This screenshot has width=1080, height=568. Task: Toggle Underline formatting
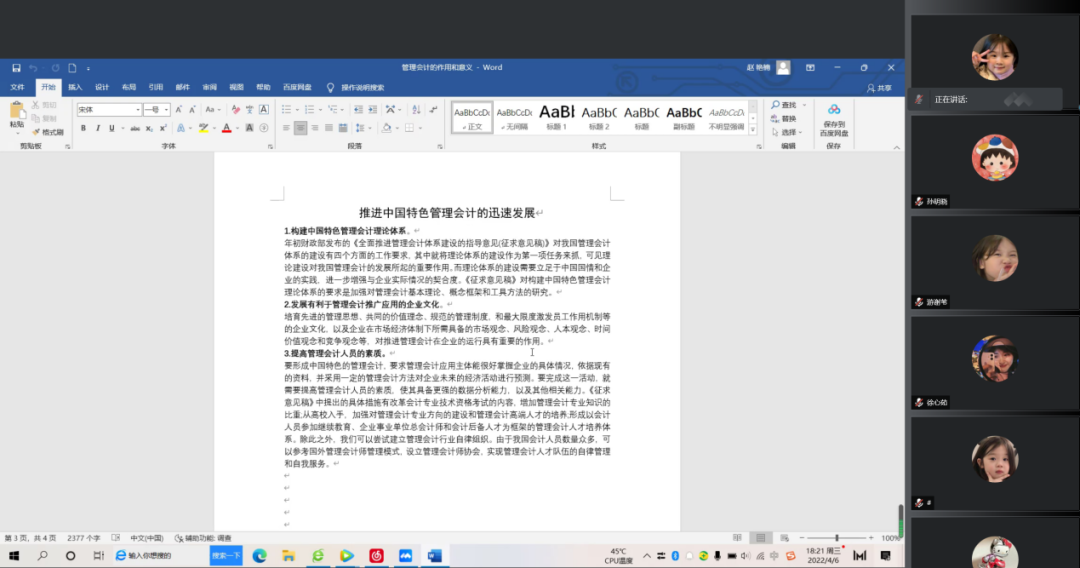[112, 128]
